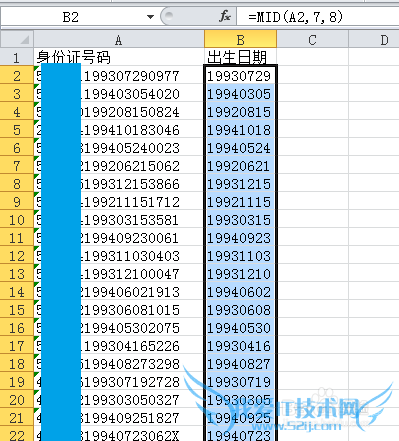
Task: Click ID number ending 199403054020
Action: (119, 93)
